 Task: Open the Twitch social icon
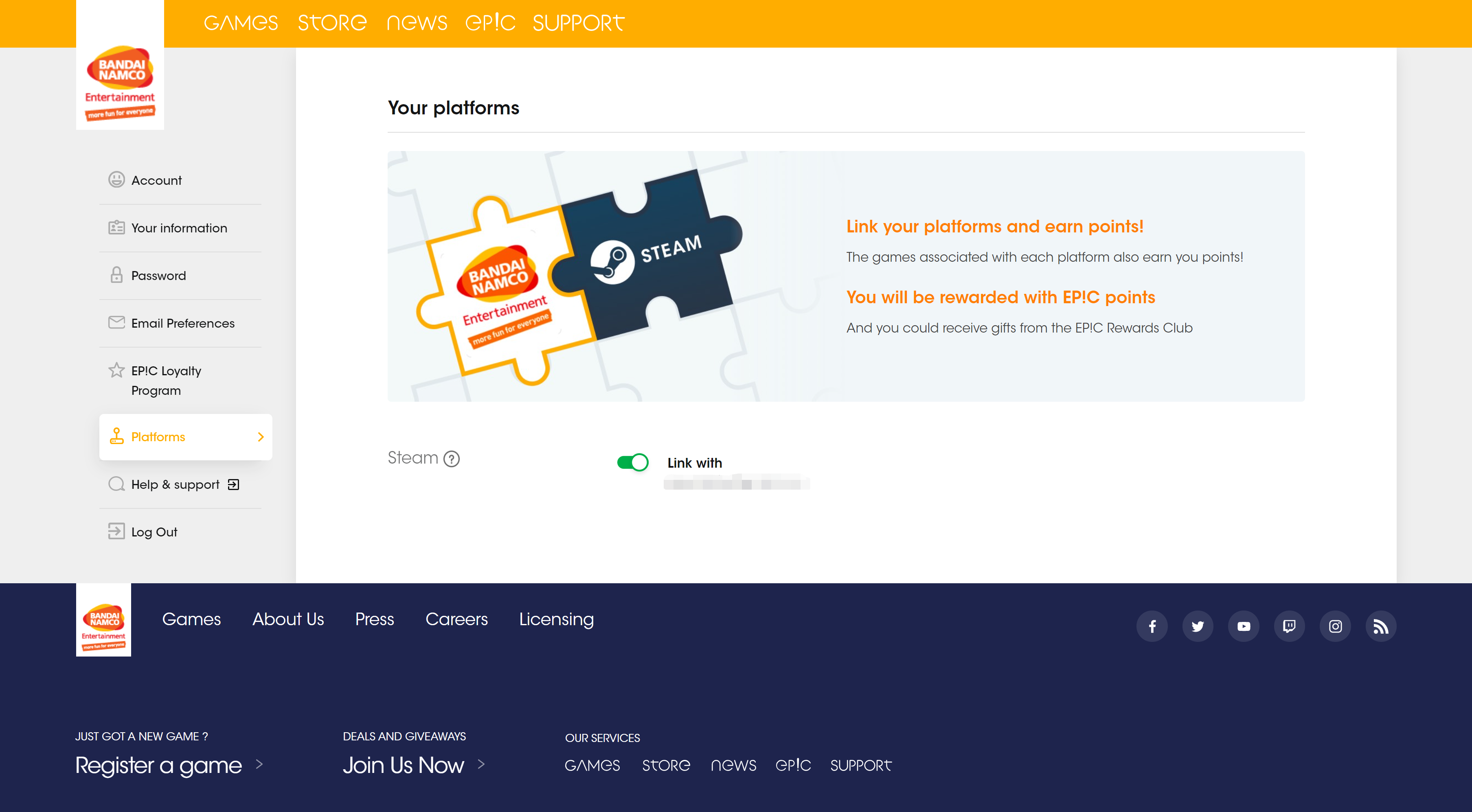click(1289, 626)
